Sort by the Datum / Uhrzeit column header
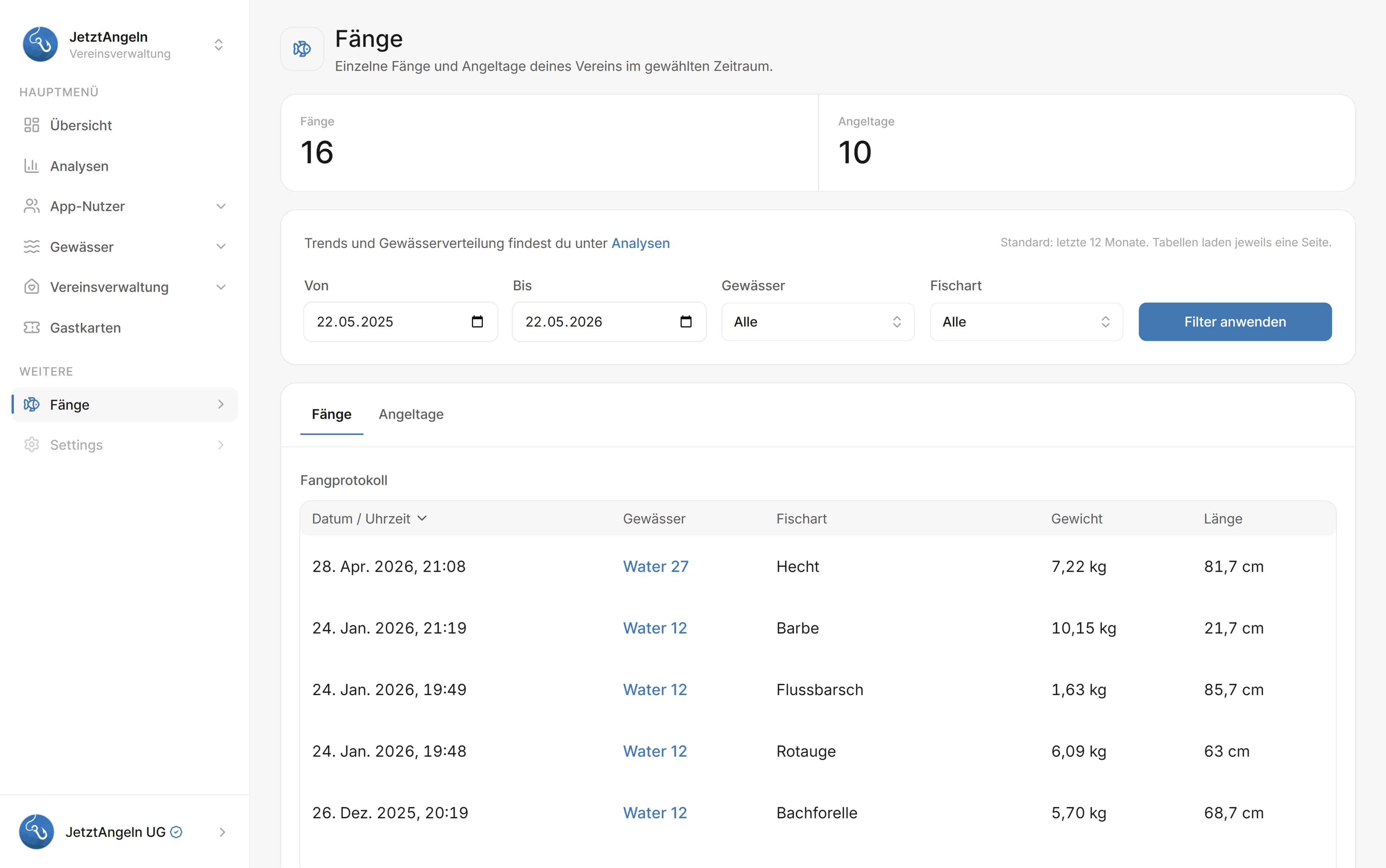The height and width of the screenshot is (868, 1386). tap(369, 519)
